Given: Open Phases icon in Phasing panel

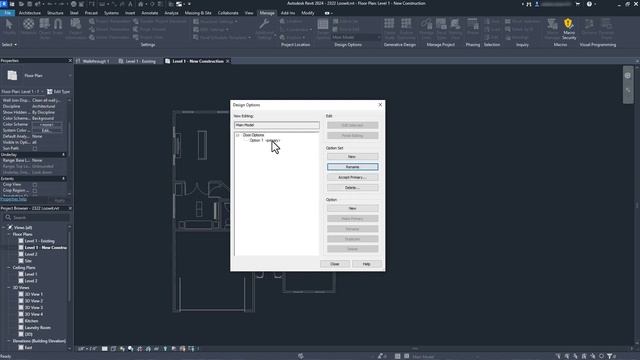Looking at the screenshot, I should [x=473, y=24].
